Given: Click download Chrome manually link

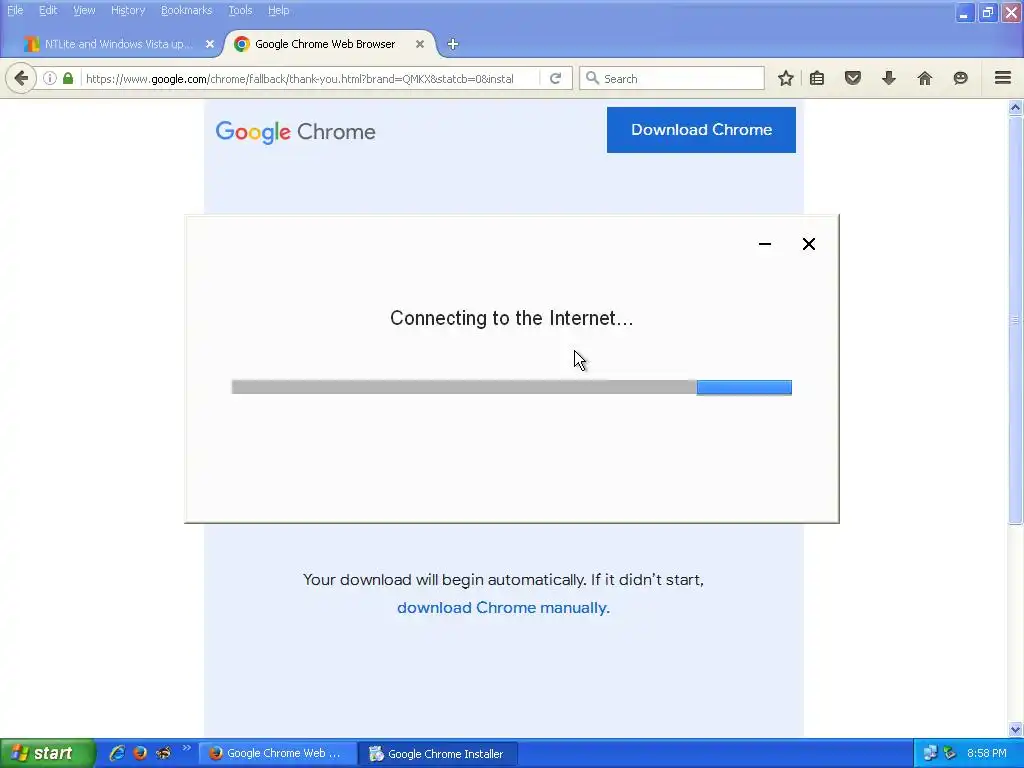Looking at the screenshot, I should (503, 607).
